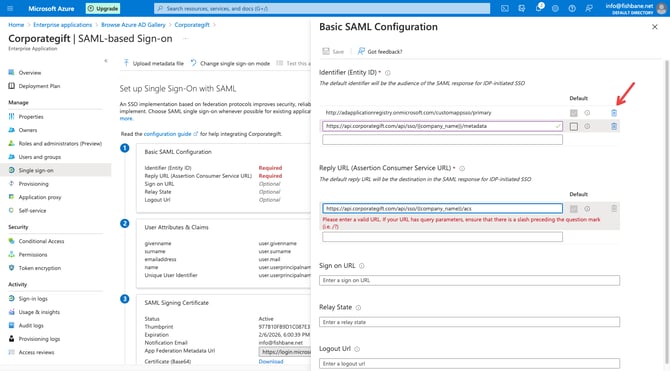Click the info icon next to Identifier (Entity ID)
Viewport: 670px width, 371px height.
388,73
